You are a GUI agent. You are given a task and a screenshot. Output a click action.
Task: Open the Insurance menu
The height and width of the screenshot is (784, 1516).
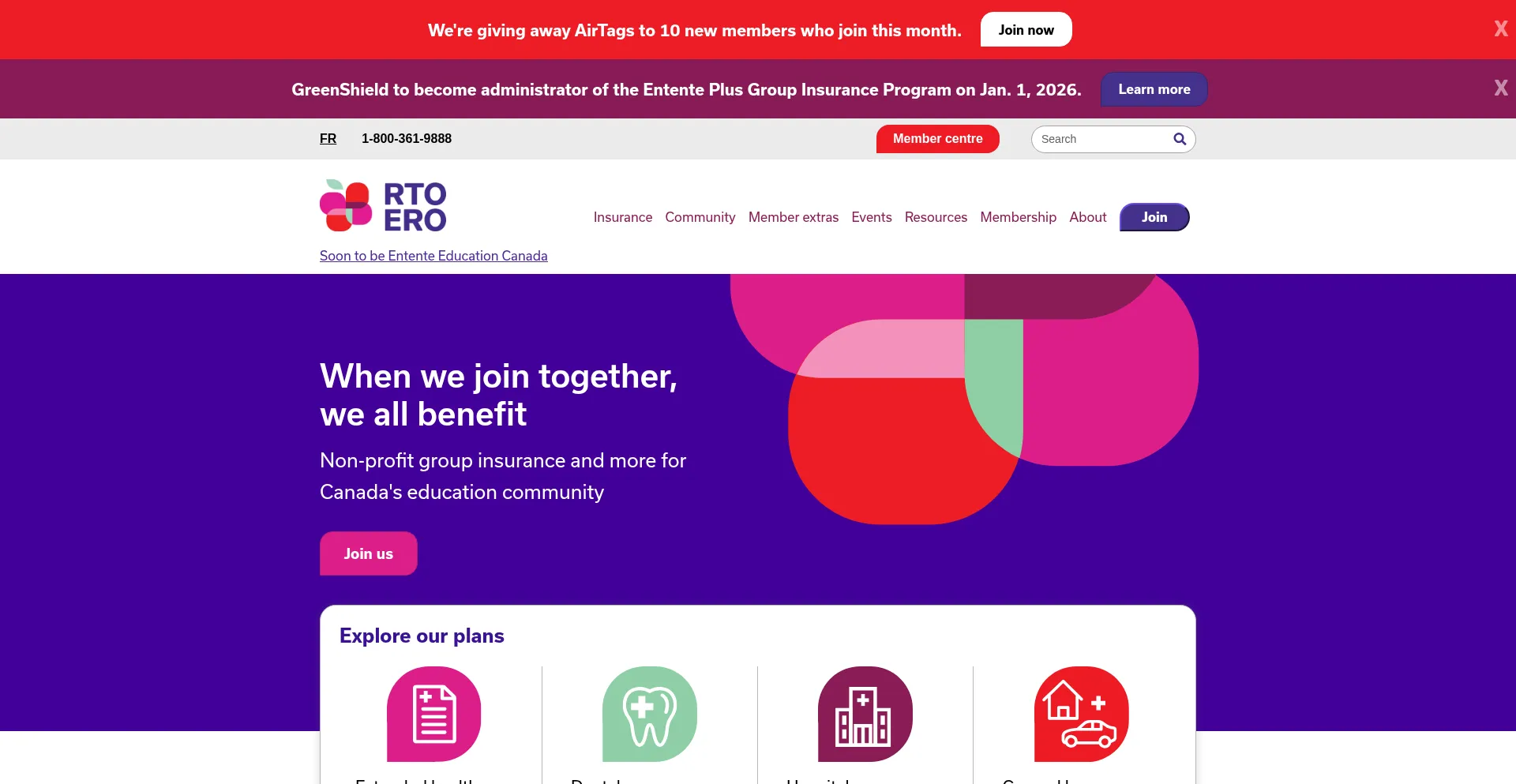623,217
